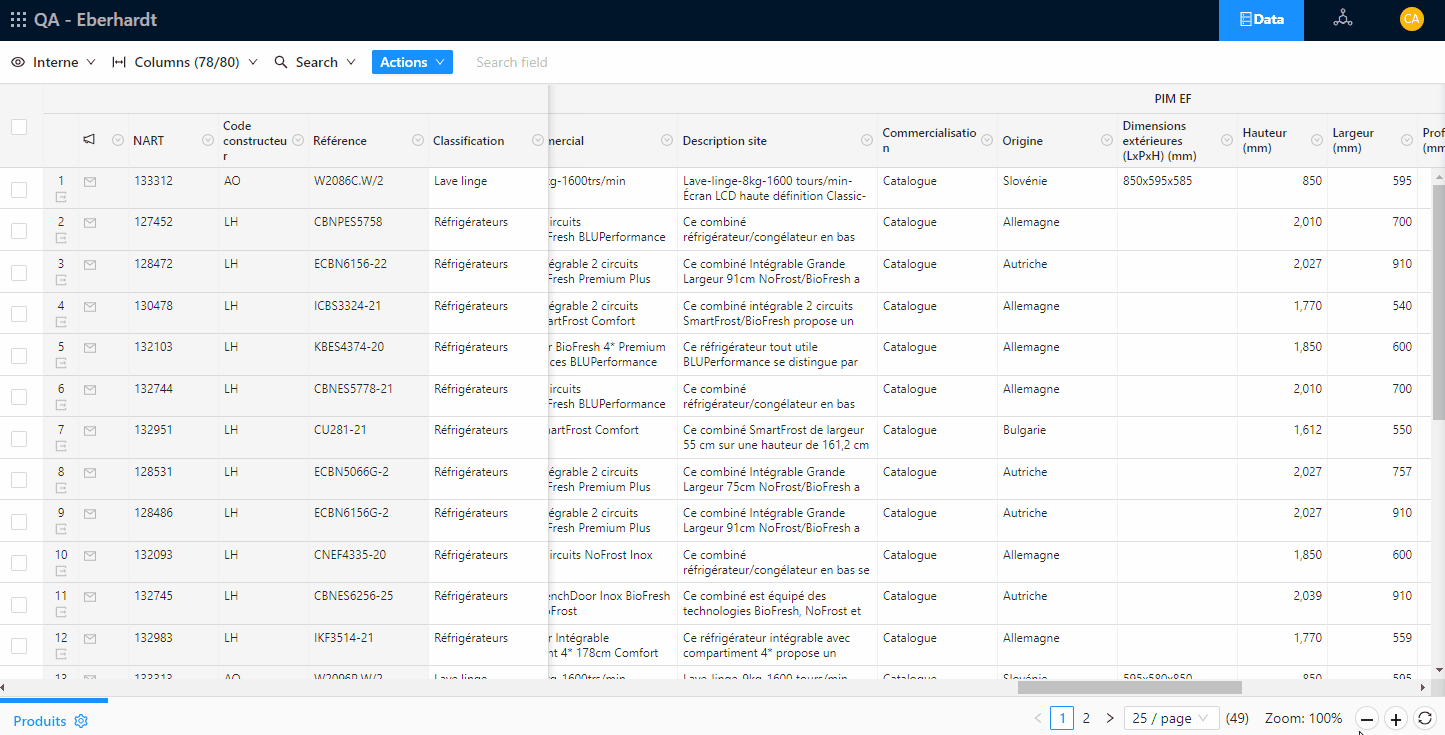Switch to the Data tab
The height and width of the screenshot is (735, 1445).
(1261, 20)
